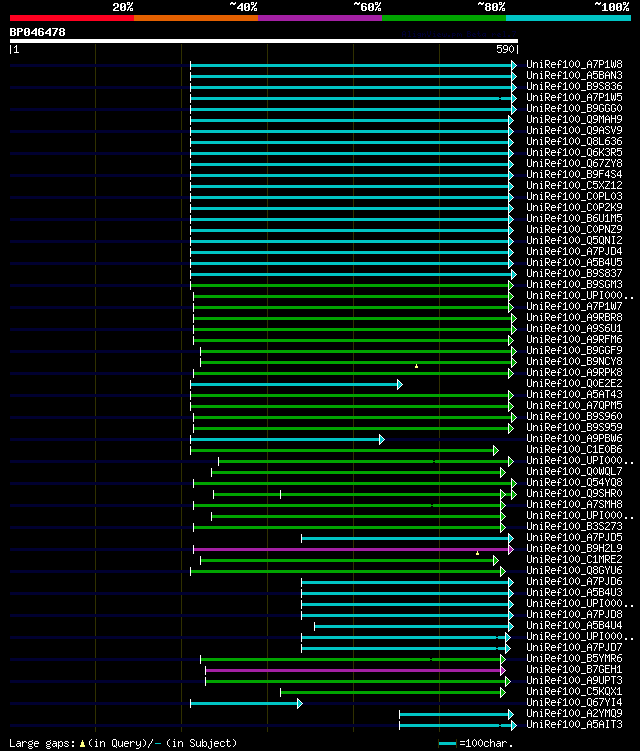Select the UniRef100_B9S959 hit name
Viewport: 640px width, 751px height.
tap(574, 428)
